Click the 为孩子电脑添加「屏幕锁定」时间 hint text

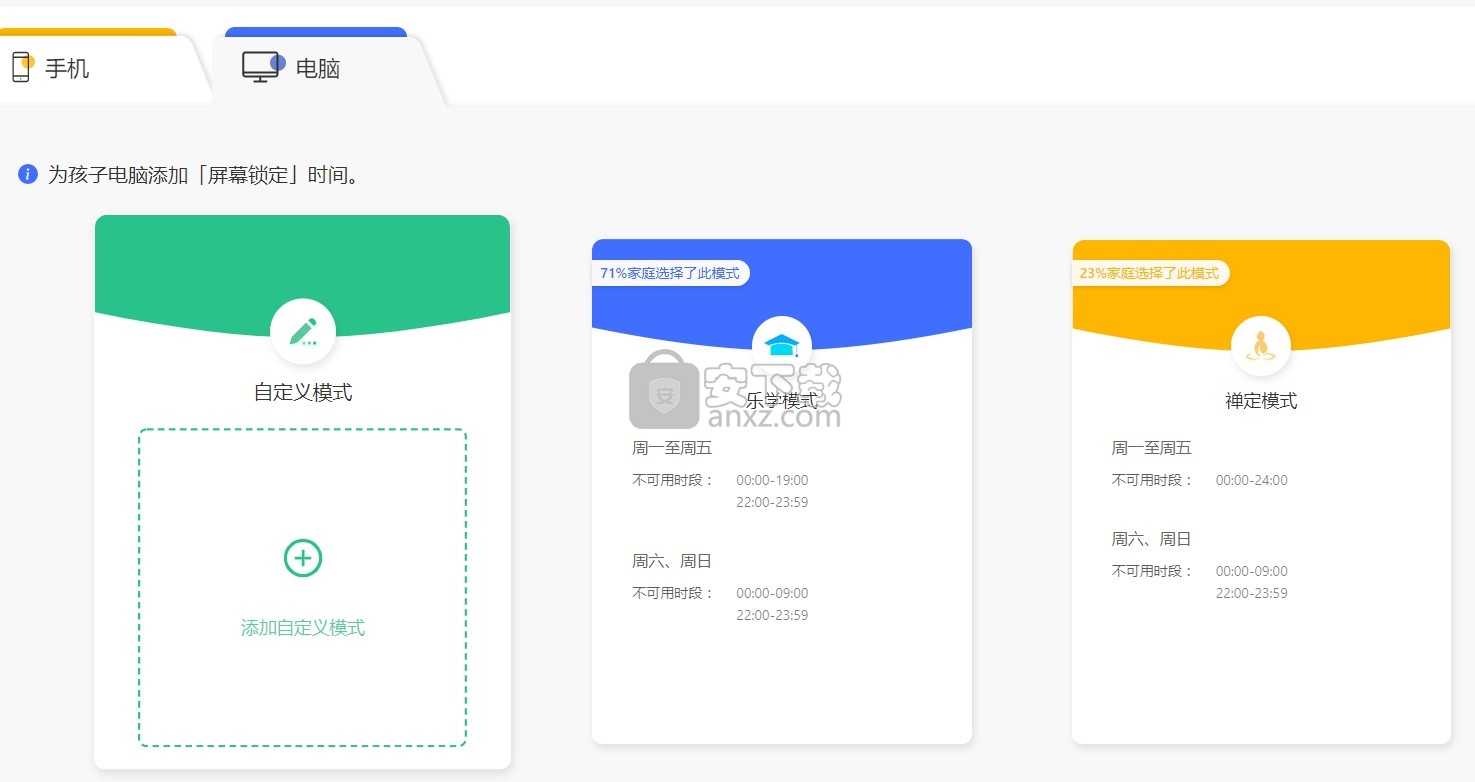tap(204, 175)
